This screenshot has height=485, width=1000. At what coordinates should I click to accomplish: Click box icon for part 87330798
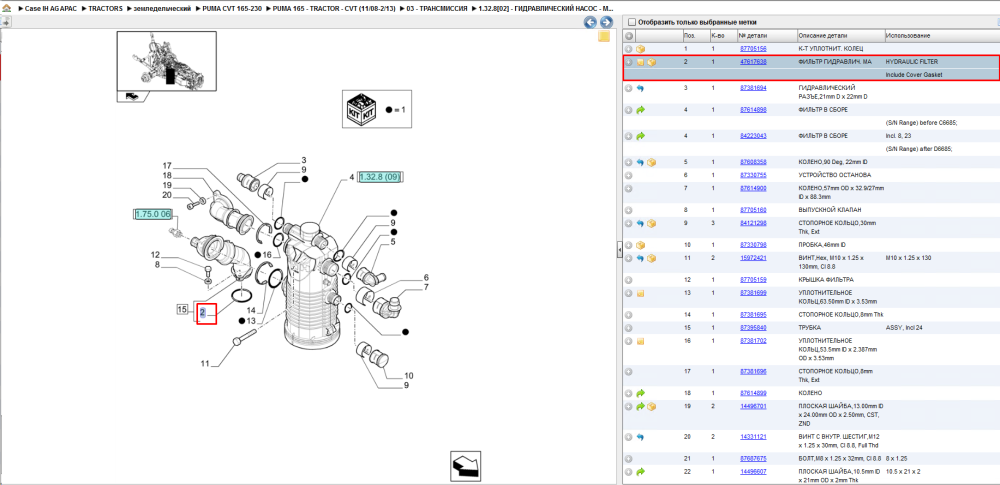640,245
